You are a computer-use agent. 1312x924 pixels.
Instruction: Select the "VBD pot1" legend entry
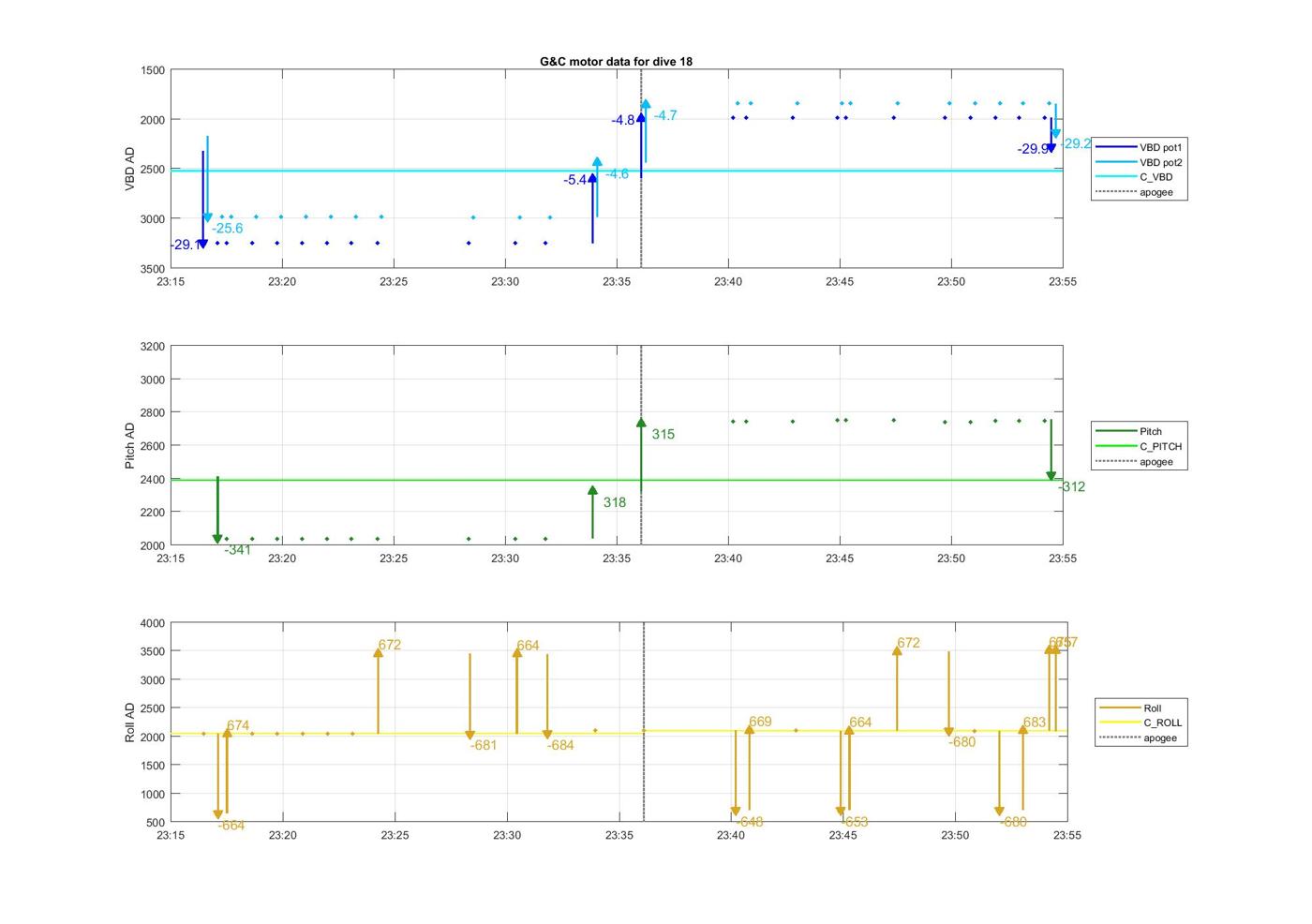coord(1140,147)
